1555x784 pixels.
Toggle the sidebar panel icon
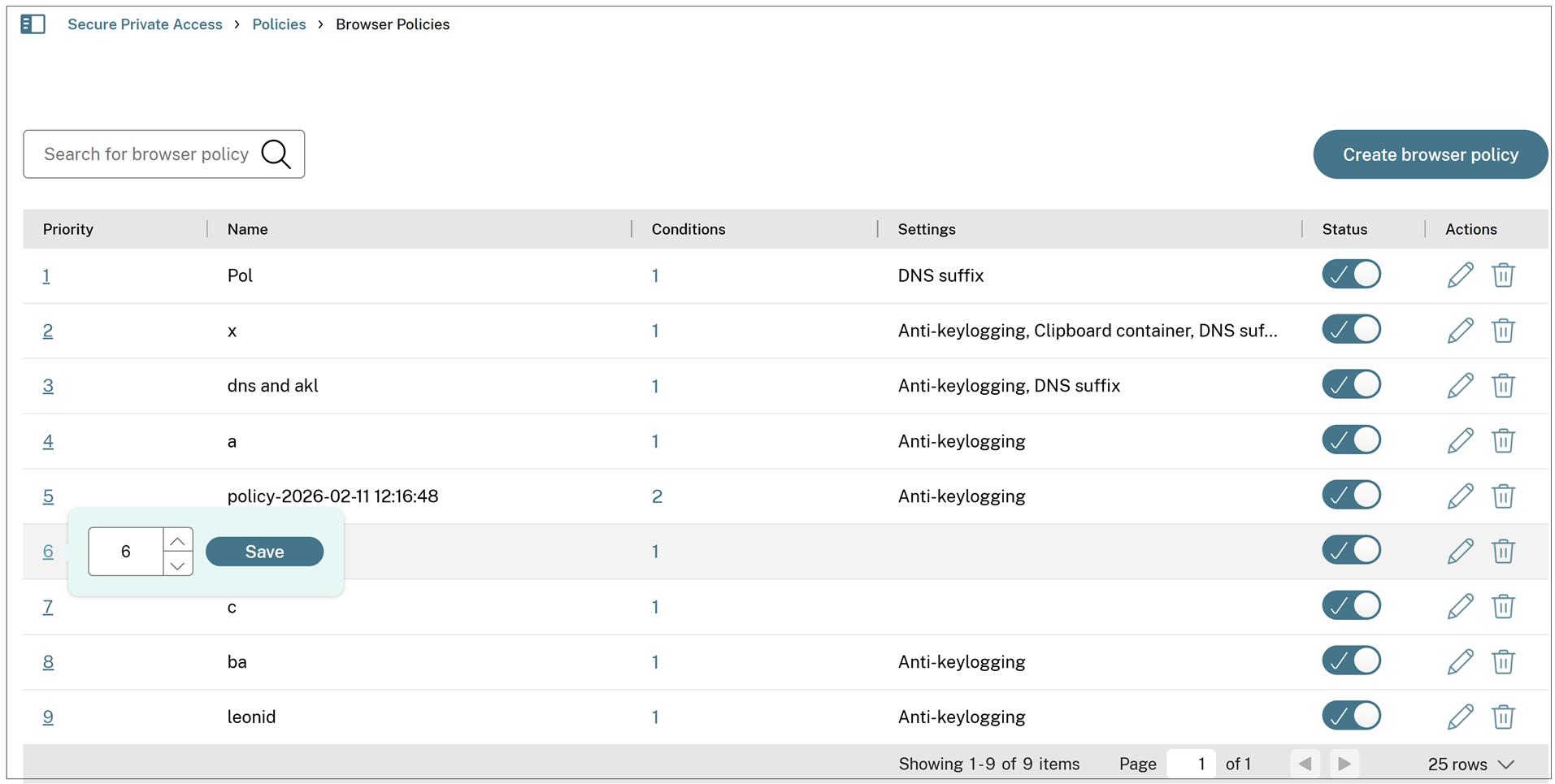point(33,24)
